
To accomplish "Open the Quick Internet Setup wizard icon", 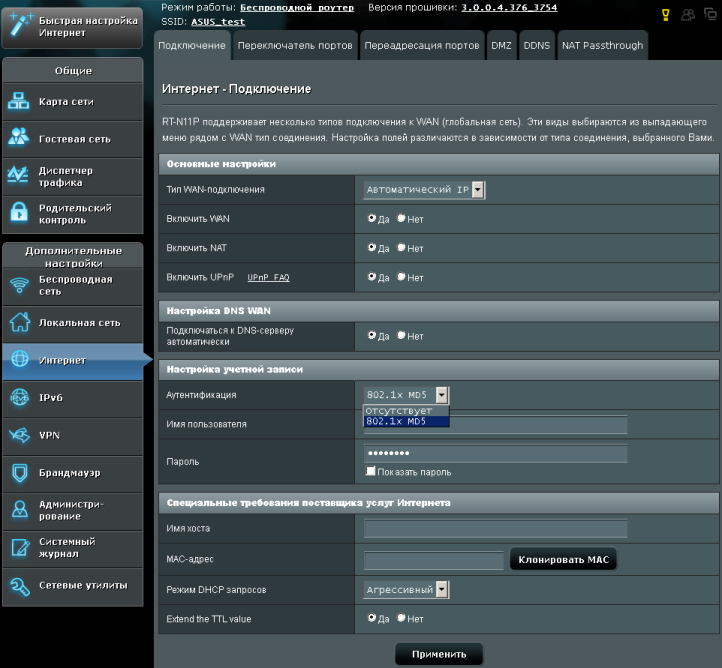I will (20, 24).
